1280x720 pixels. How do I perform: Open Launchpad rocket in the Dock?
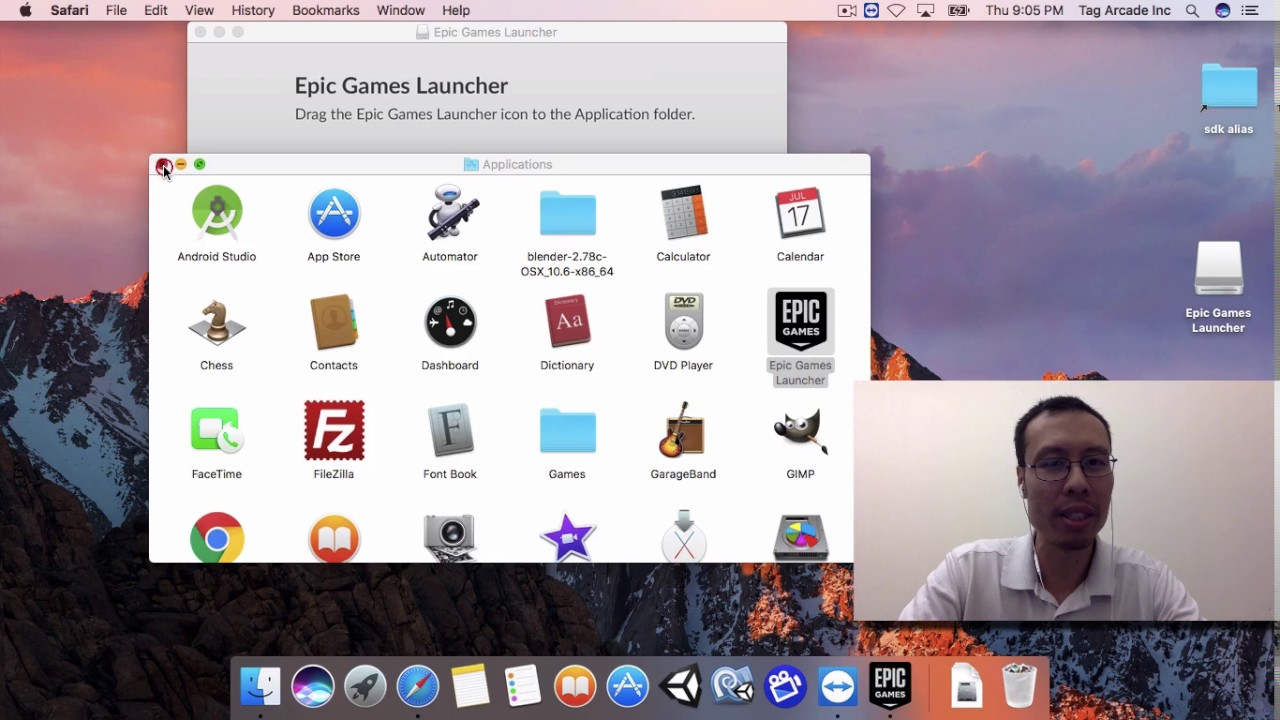pyautogui.click(x=365, y=686)
